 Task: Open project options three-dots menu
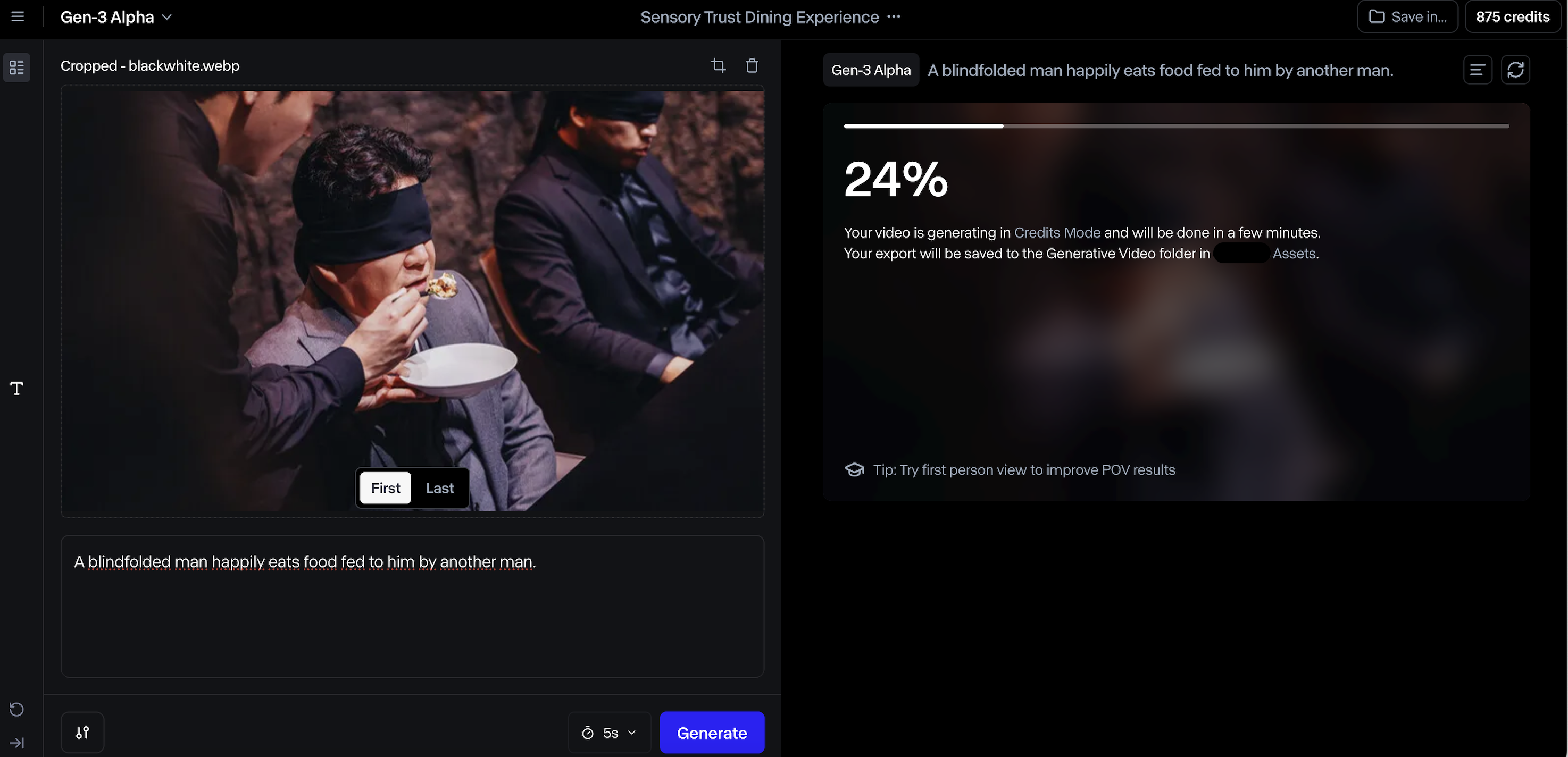(894, 17)
